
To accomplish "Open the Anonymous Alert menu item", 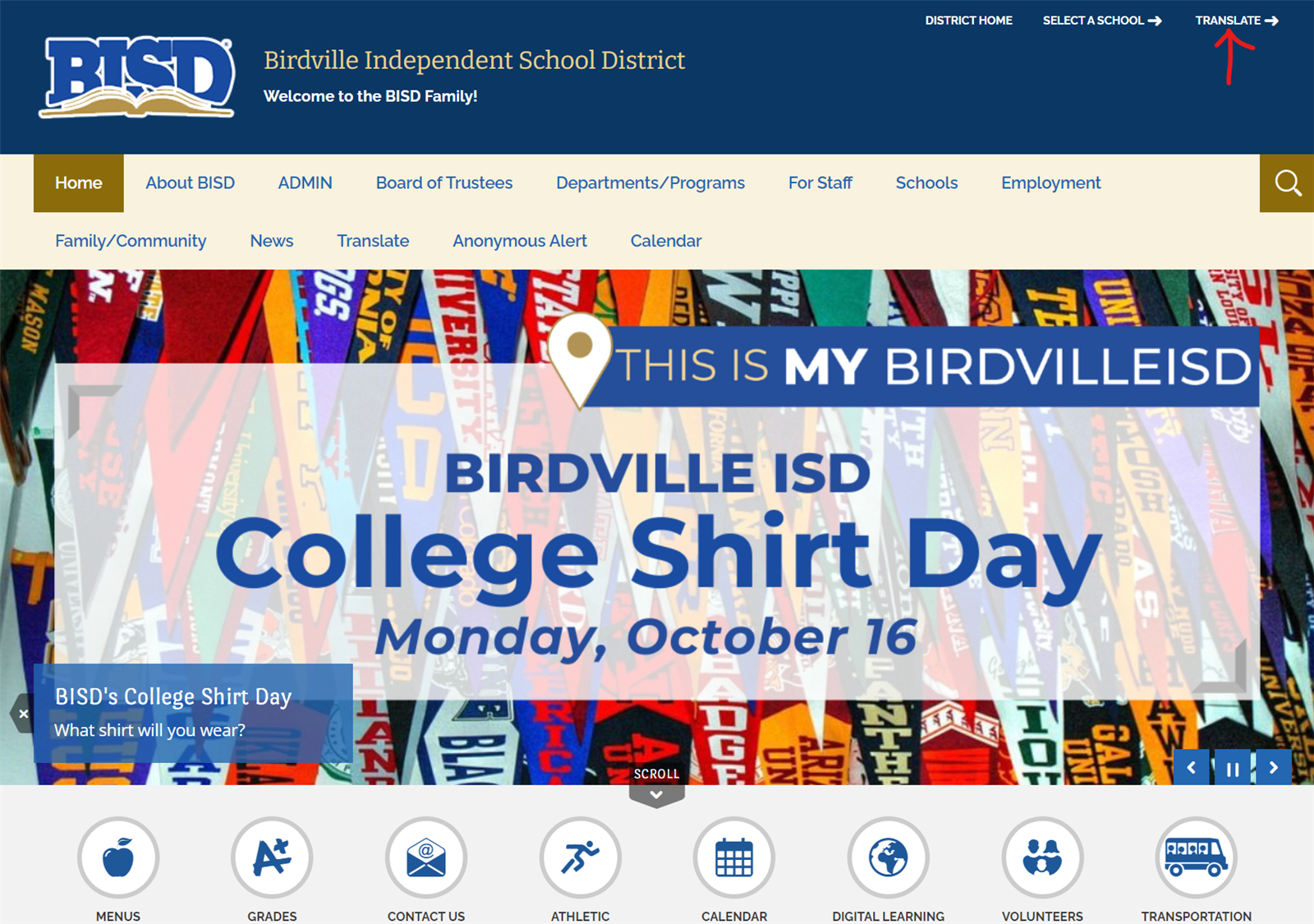I will 520,241.
